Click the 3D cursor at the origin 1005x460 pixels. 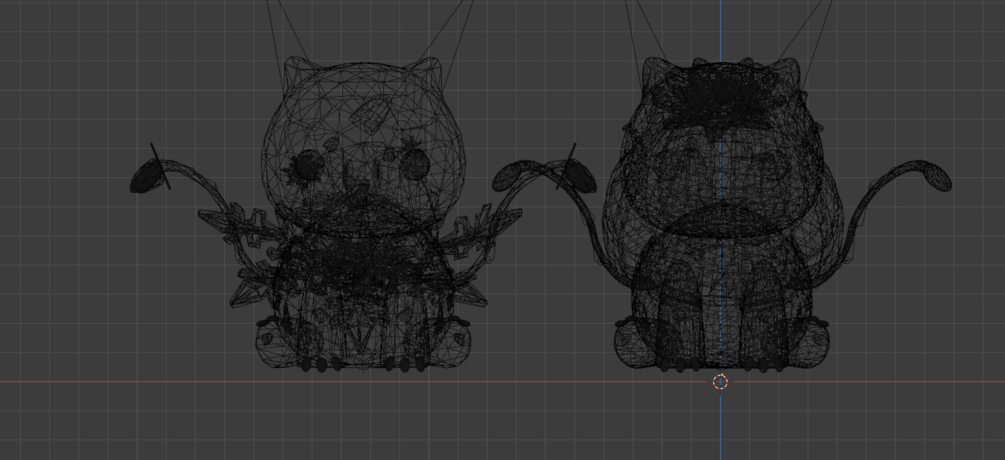click(720, 382)
